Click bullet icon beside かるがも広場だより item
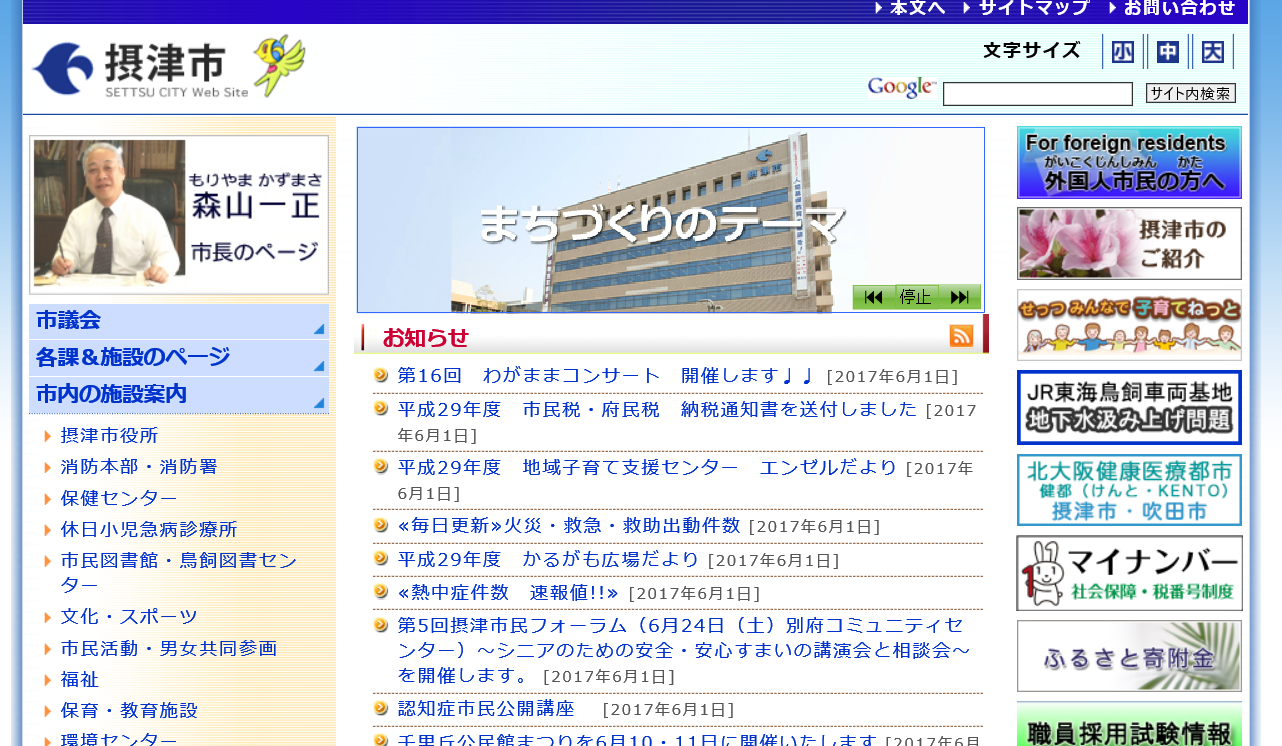 click(x=381, y=557)
